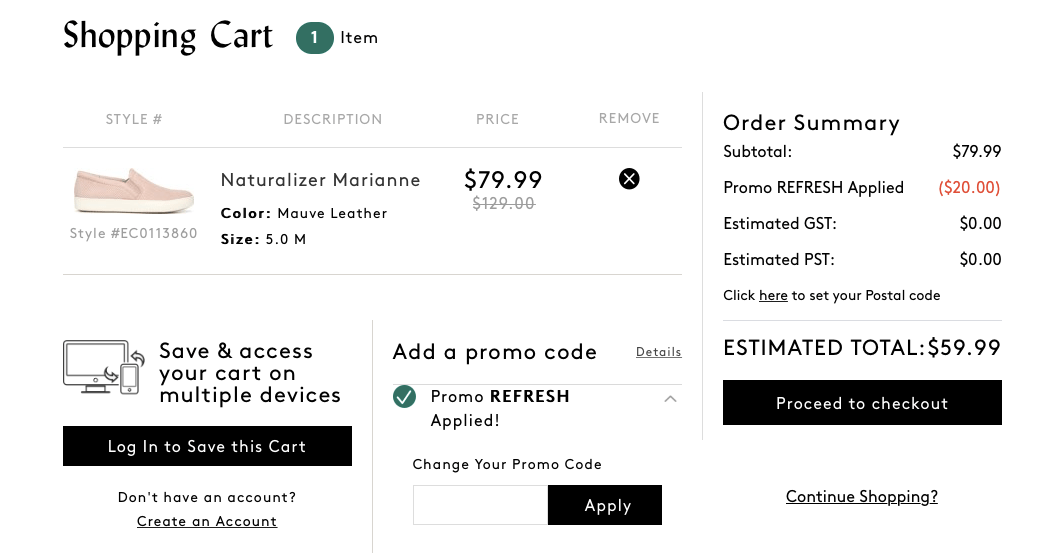The width and height of the screenshot is (1039, 553).
Task: Open promo code Details link
Action: point(659,352)
